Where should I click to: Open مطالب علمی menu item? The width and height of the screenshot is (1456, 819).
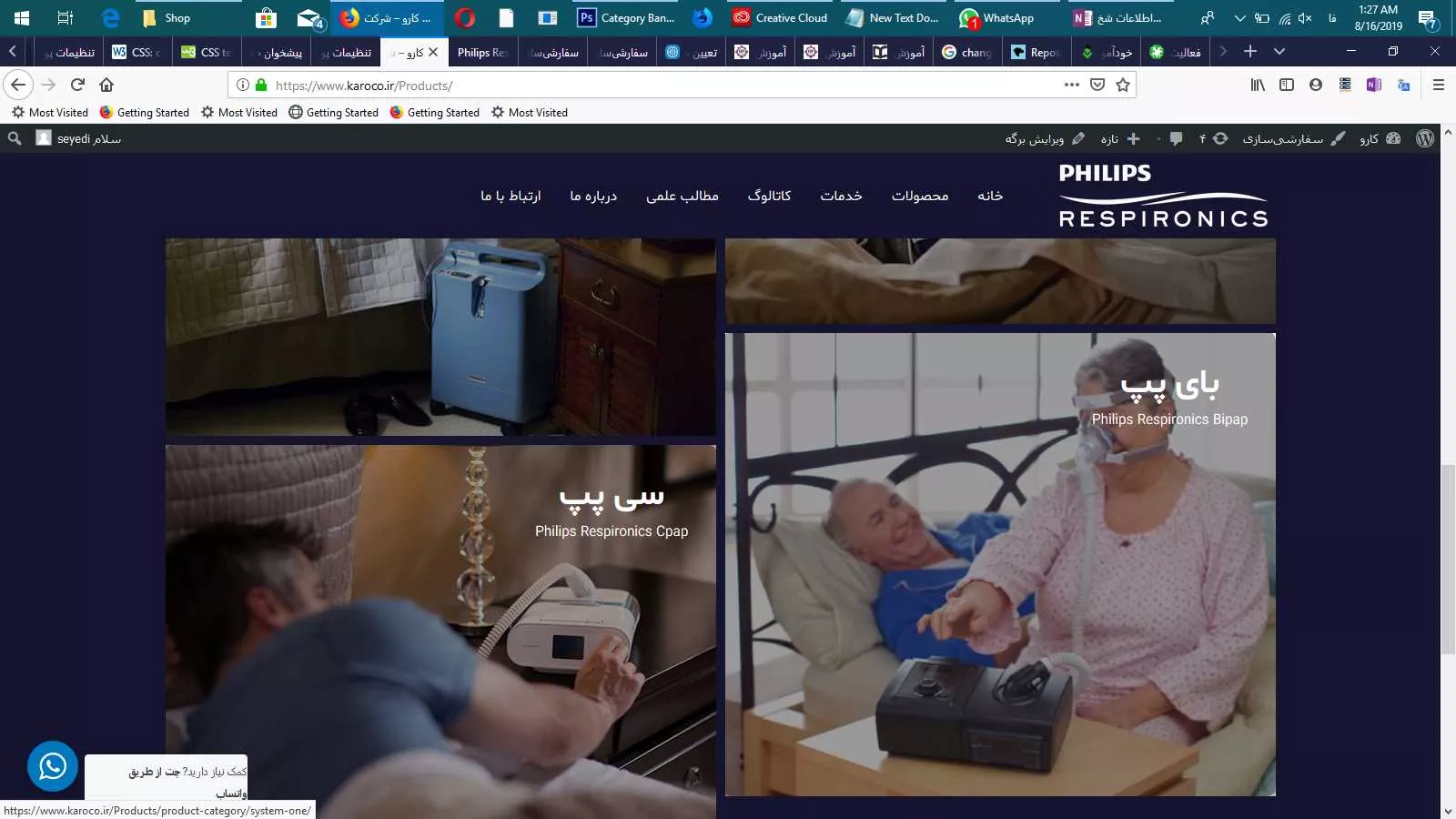coord(682,196)
